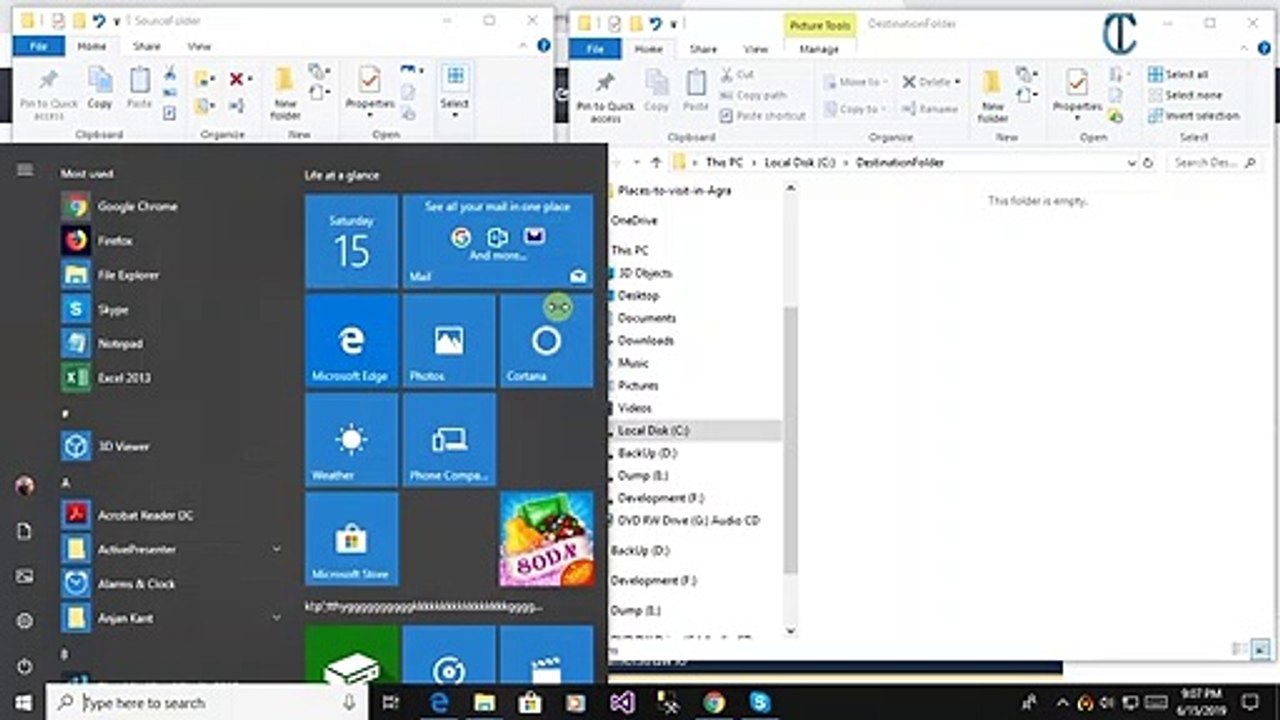
Task: Click the navigation pane scroll-down arrow
Action: point(789,631)
